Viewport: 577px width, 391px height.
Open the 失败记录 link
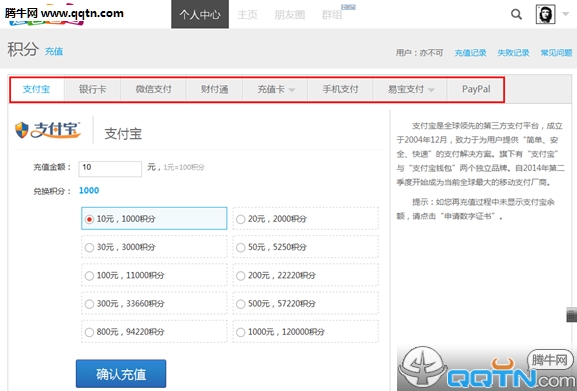coord(513,53)
